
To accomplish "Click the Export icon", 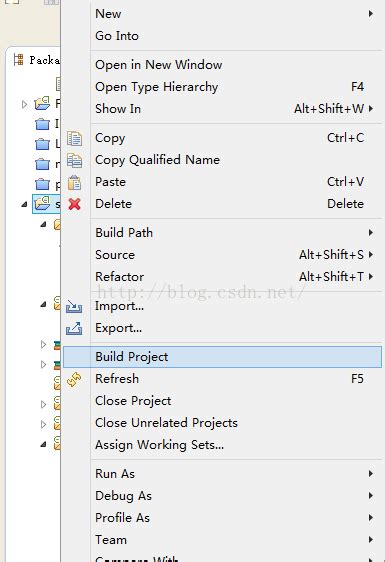I will (x=74, y=328).
